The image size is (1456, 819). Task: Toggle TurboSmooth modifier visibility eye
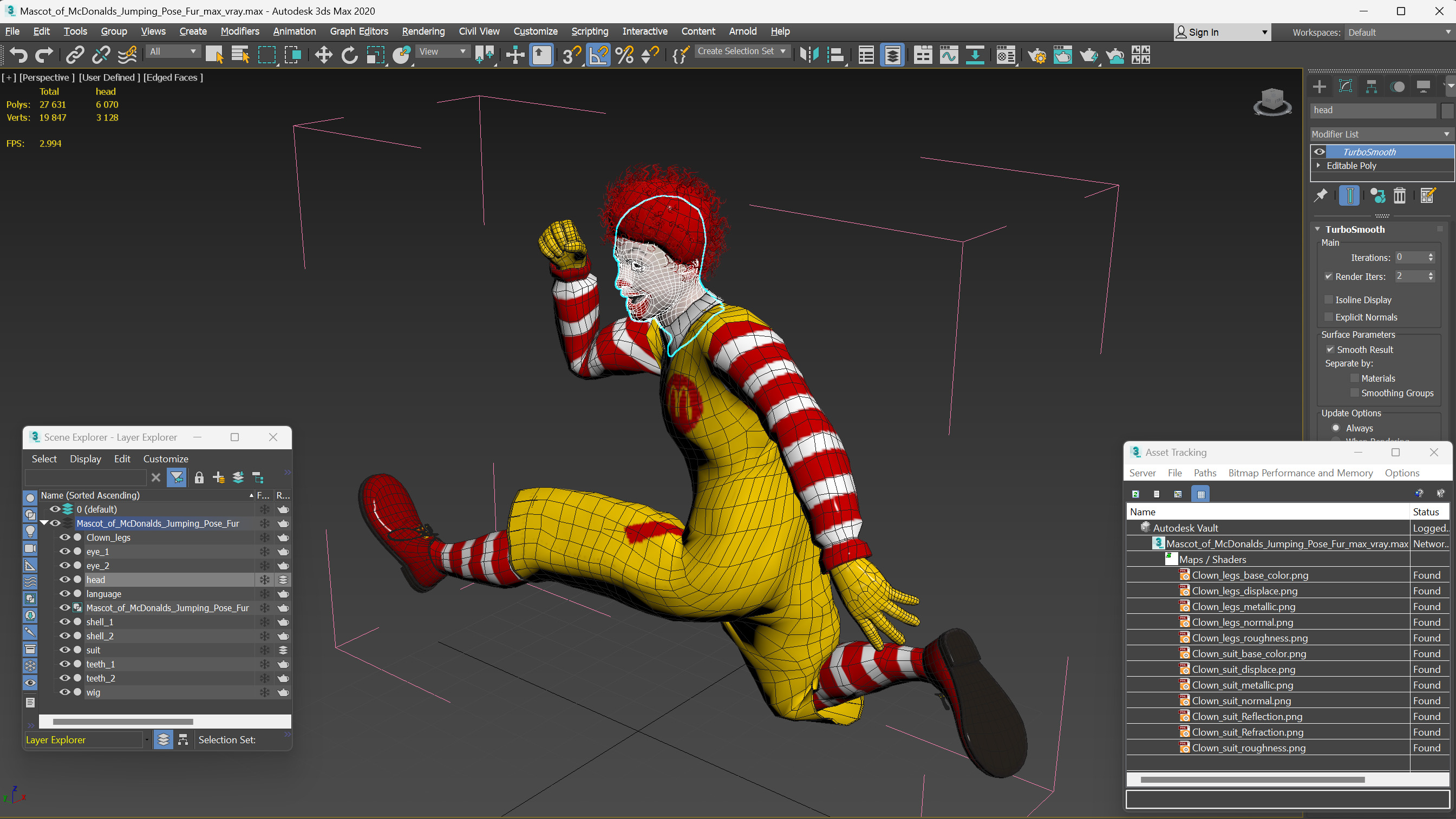1319,152
